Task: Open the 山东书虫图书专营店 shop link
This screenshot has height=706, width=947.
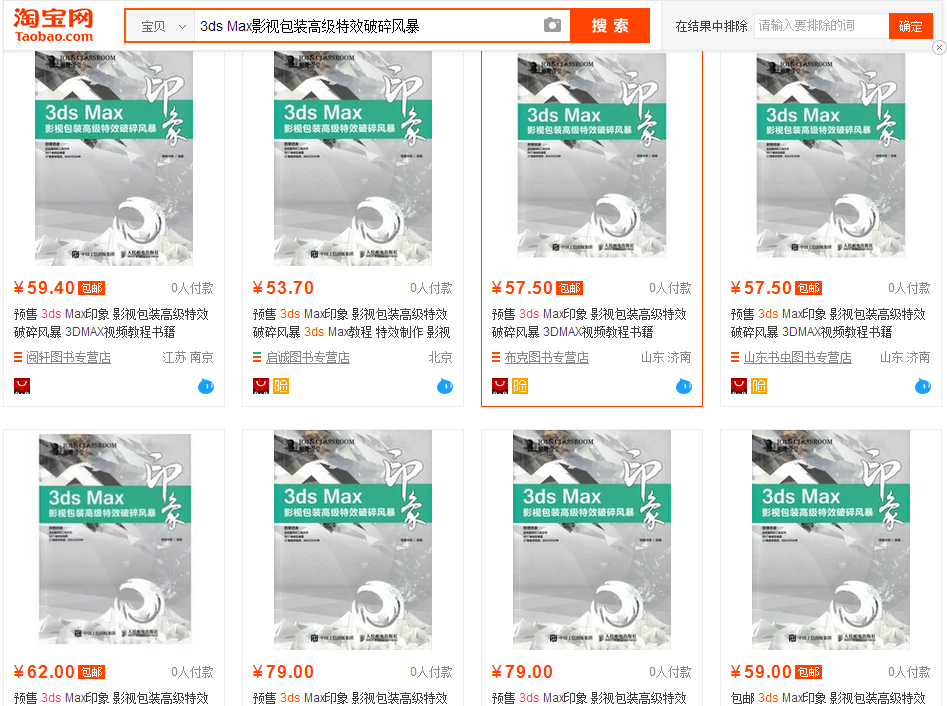Action: (x=798, y=358)
